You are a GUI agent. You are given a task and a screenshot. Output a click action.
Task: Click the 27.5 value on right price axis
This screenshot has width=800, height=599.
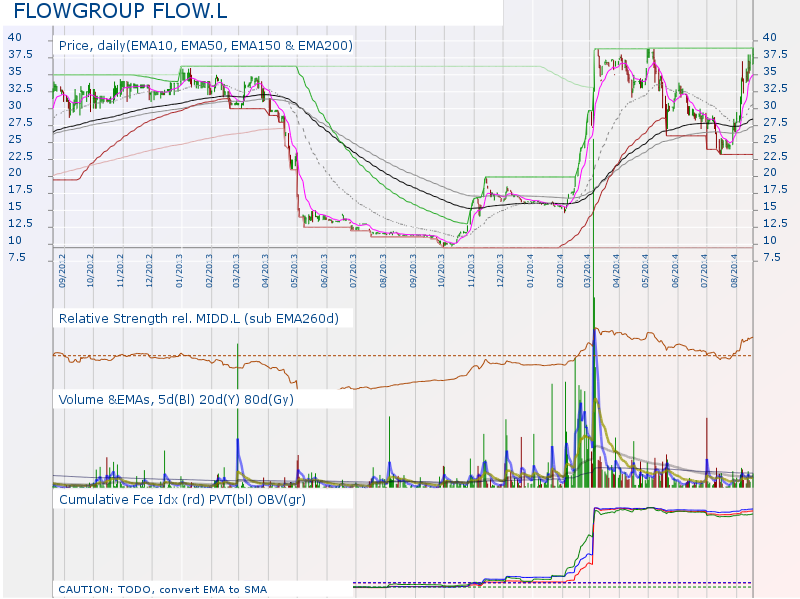point(775,122)
